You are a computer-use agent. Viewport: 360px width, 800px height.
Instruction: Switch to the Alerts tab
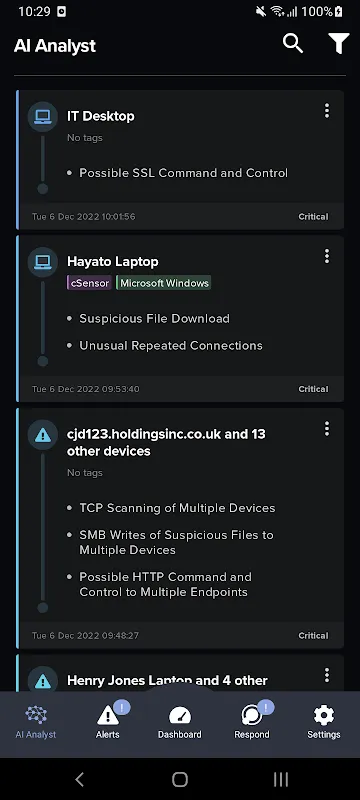[108, 722]
